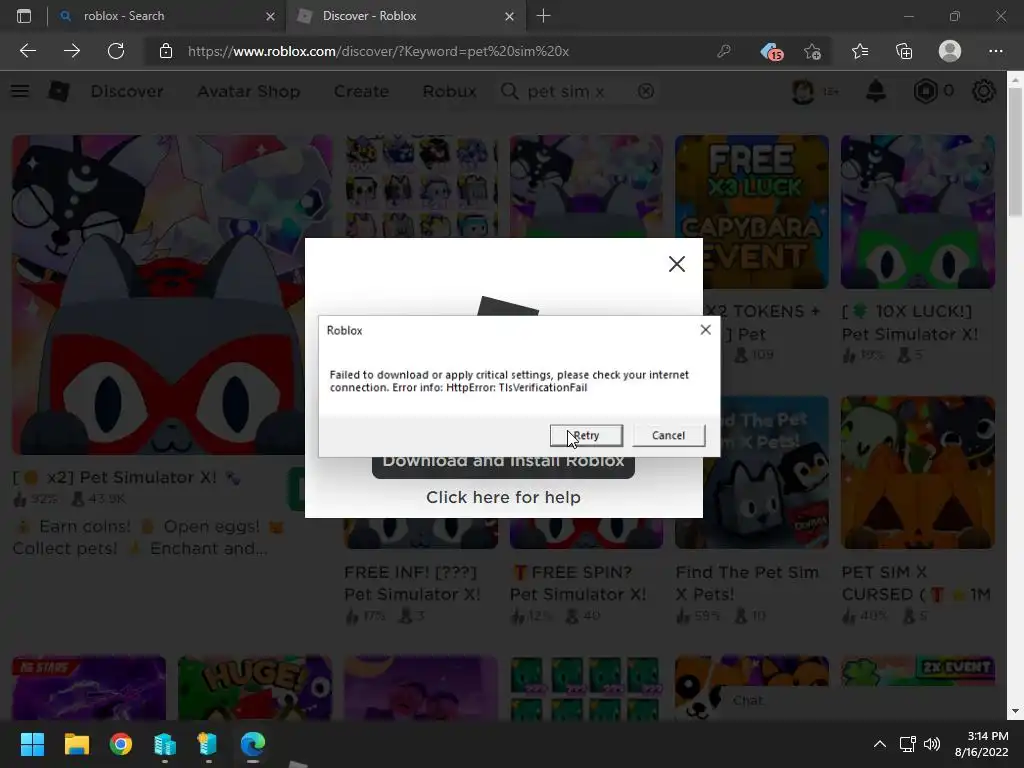Screen dimensions: 1024x768
Task: Open File Explorer from the taskbar
Action: coord(76,744)
